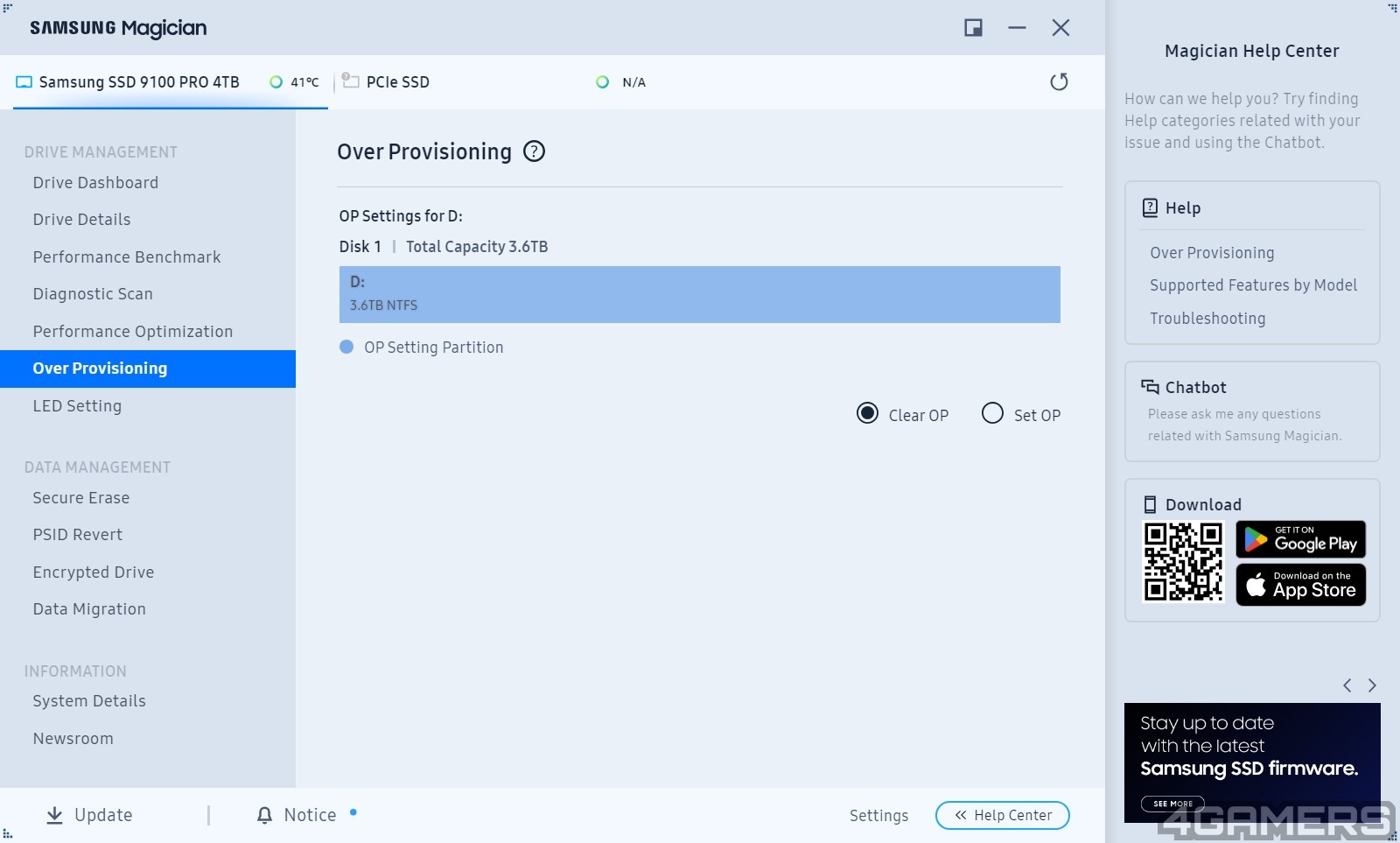Open Over Provisioning help topic link

click(1212, 253)
